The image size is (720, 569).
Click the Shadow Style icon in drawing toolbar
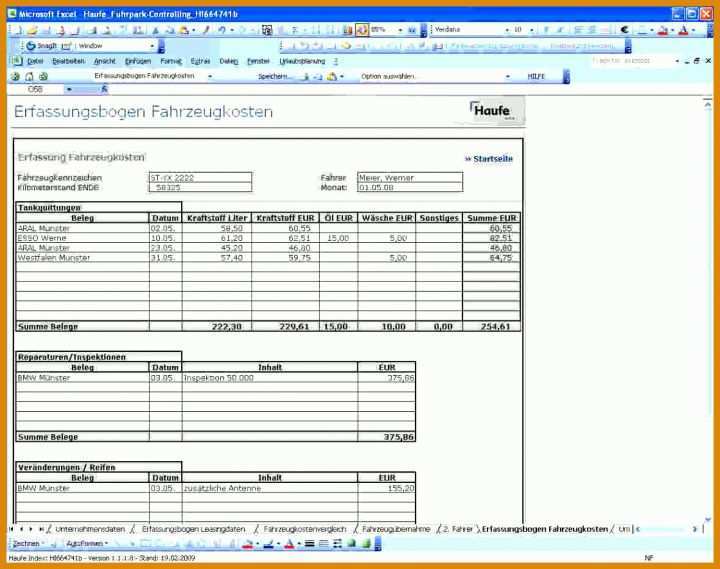(x=352, y=544)
